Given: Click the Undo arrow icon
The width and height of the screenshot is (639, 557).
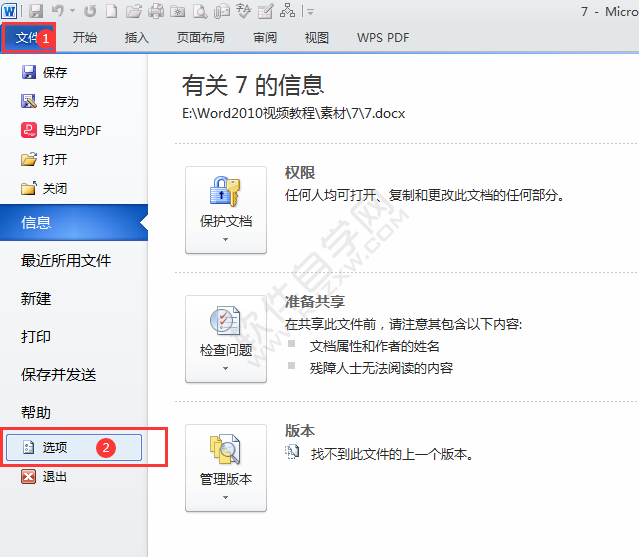Looking at the screenshot, I should pos(58,11).
